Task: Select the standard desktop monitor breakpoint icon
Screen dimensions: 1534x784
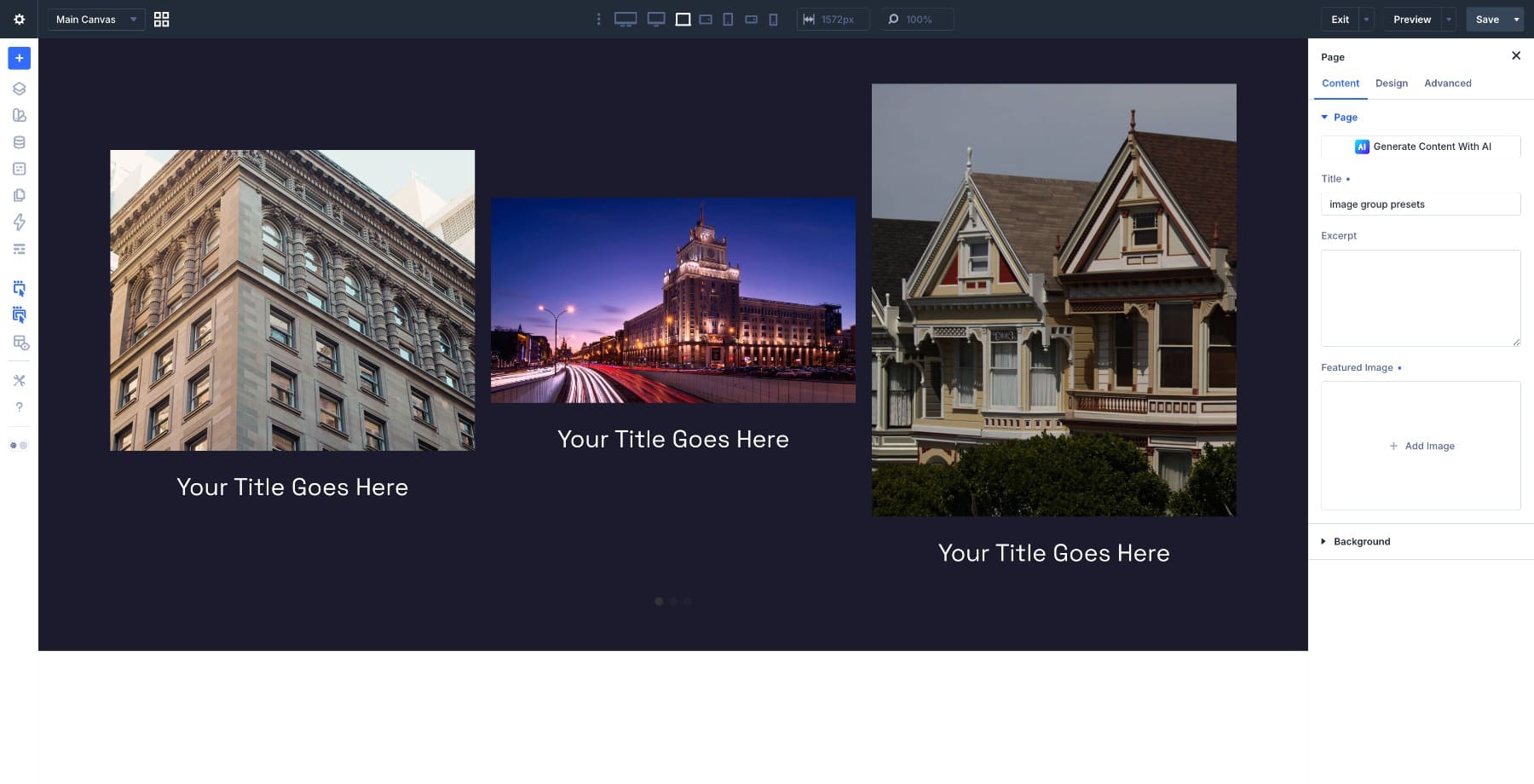Action: pyautogui.click(x=656, y=19)
